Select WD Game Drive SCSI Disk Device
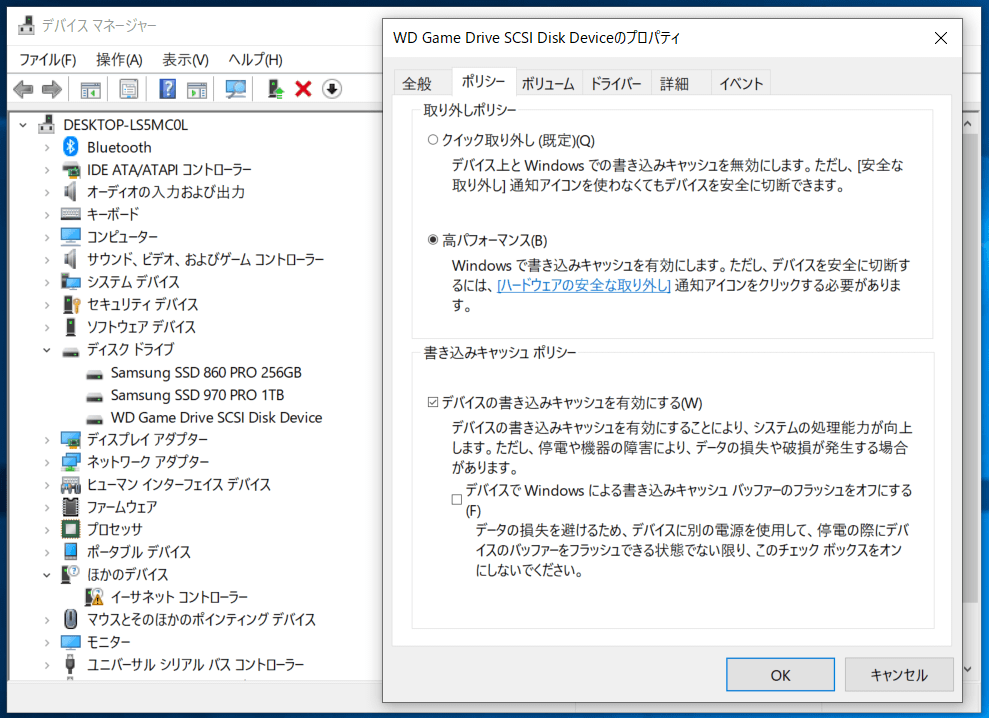This screenshot has width=989, height=718. point(216,418)
